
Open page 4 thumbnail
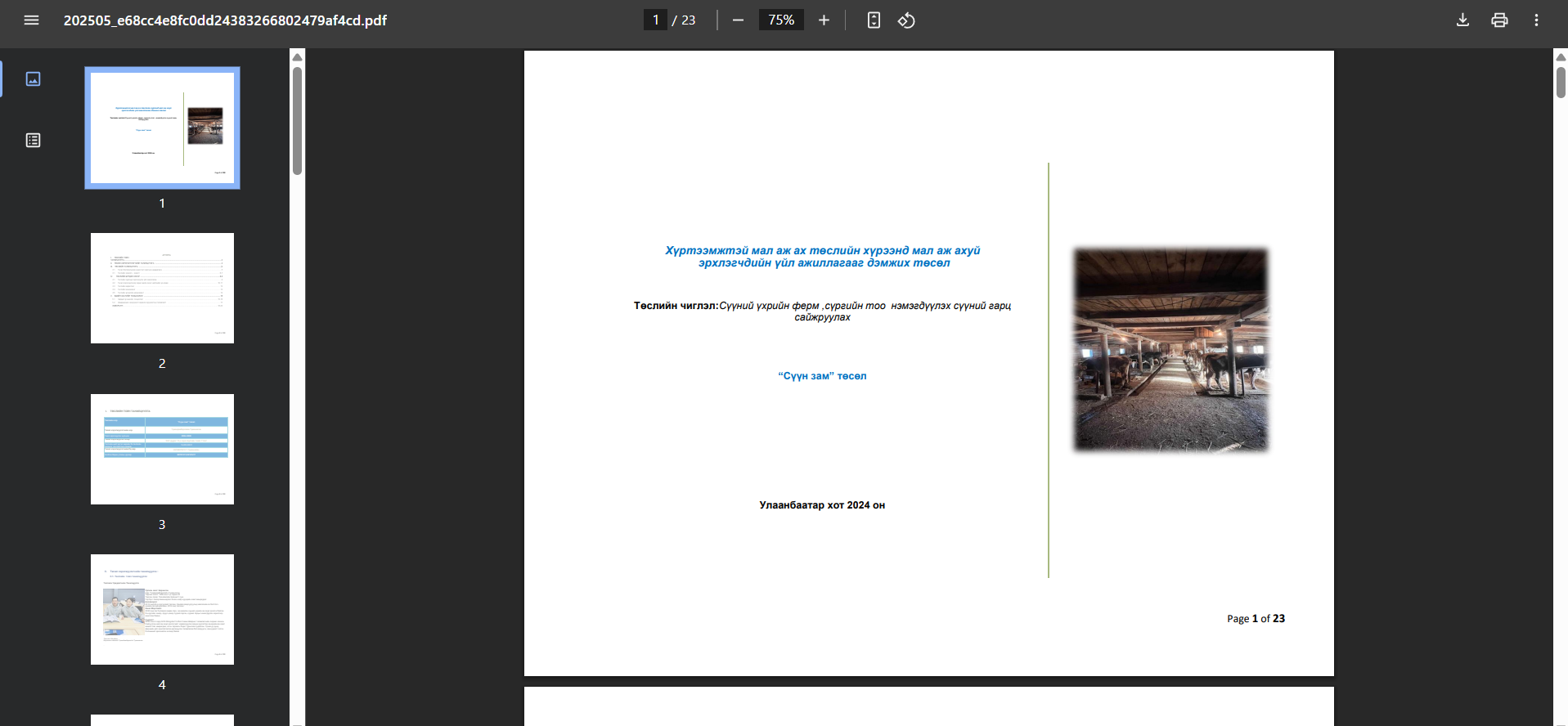click(x=162, y=609)
